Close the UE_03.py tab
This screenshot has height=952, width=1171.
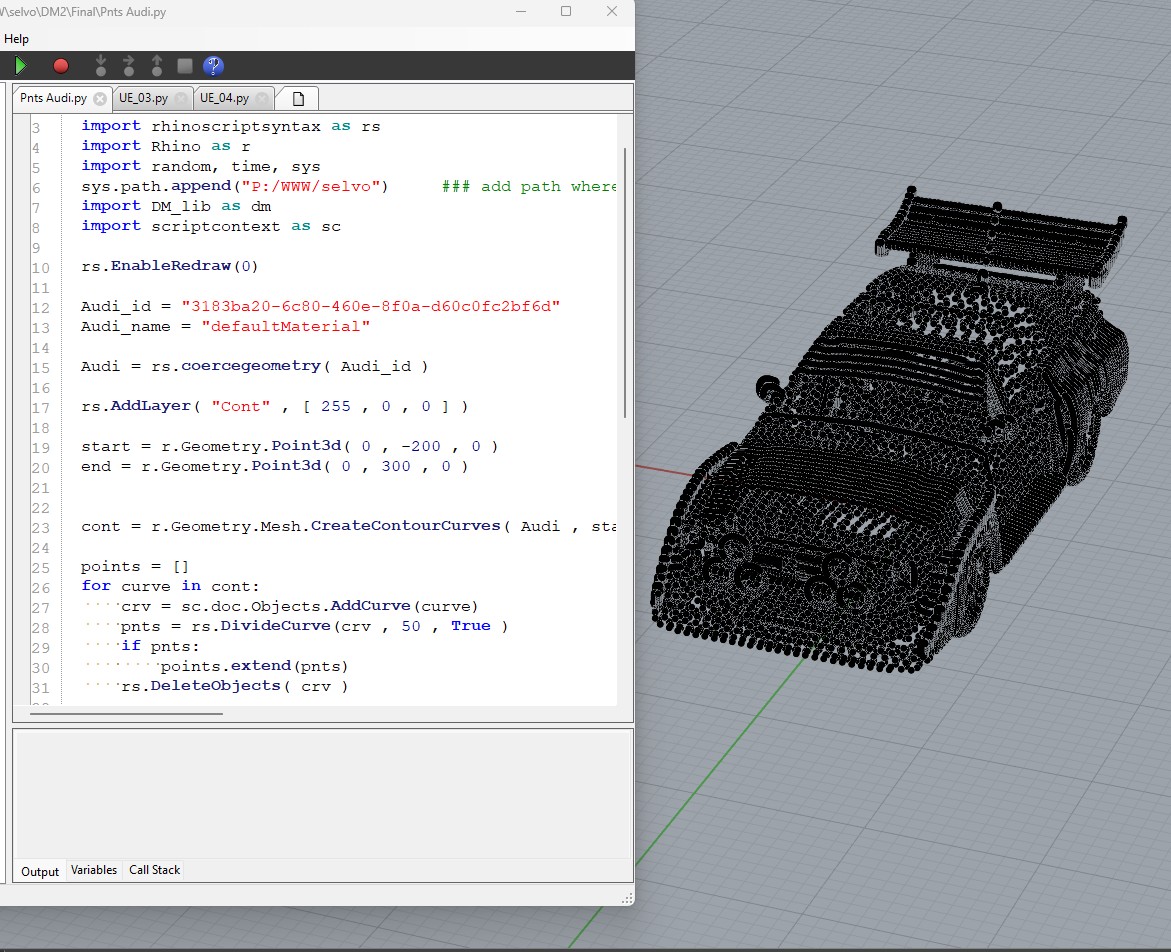pyautogui.click(x=181, y=98)
